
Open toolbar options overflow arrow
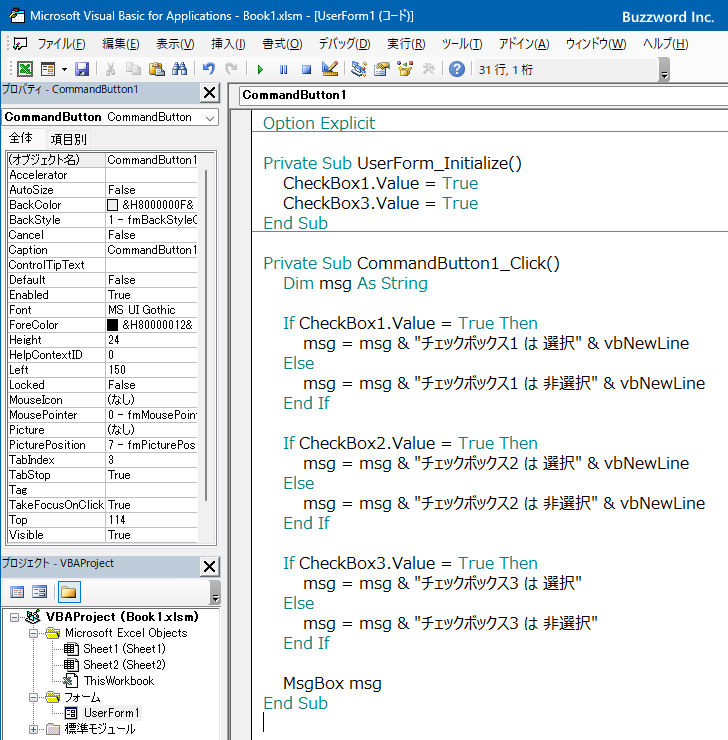[664, 70]
